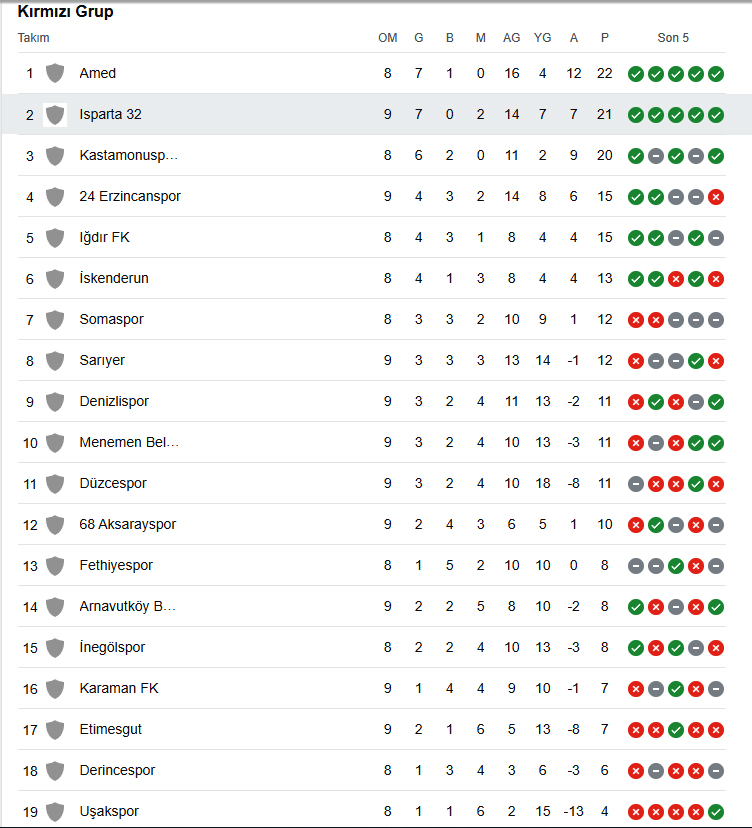Click Sarıyer's green win result icon
The image size is (752, 828).
click(x=695, y=361)
